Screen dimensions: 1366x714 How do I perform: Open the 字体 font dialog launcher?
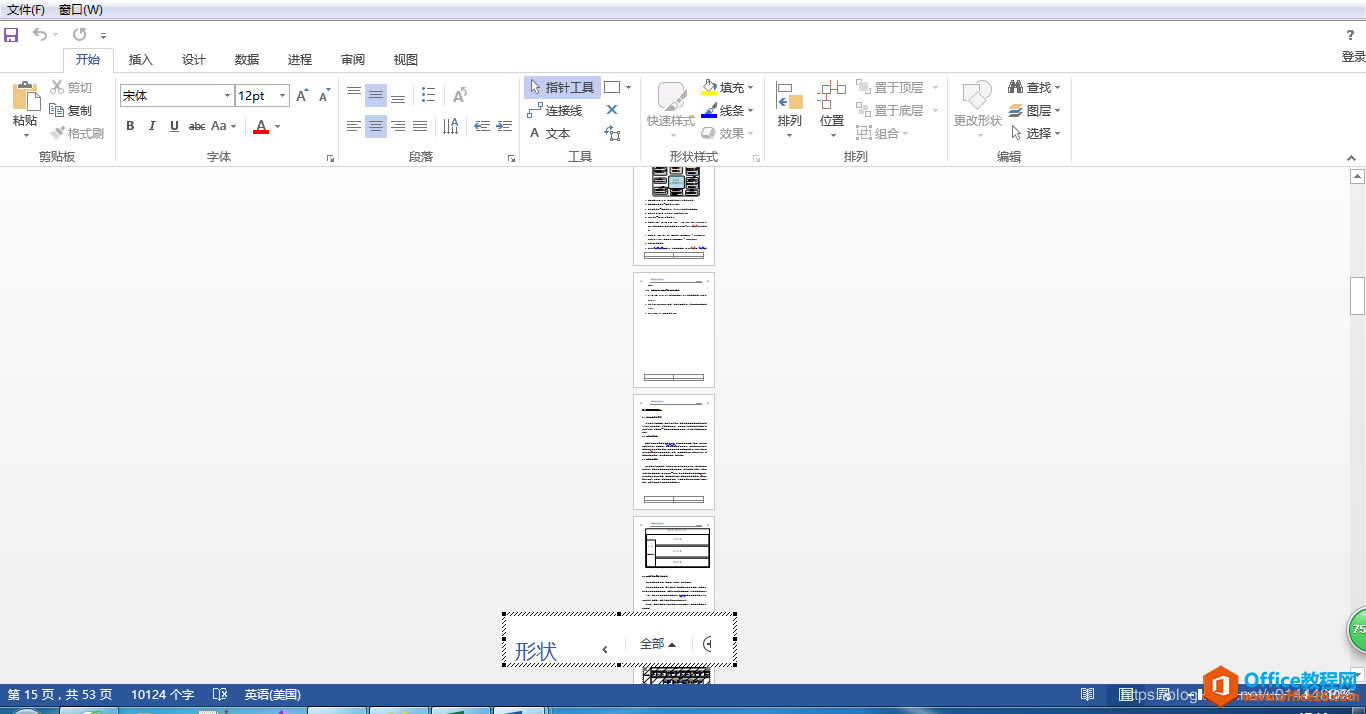click(x=330, y=158)
